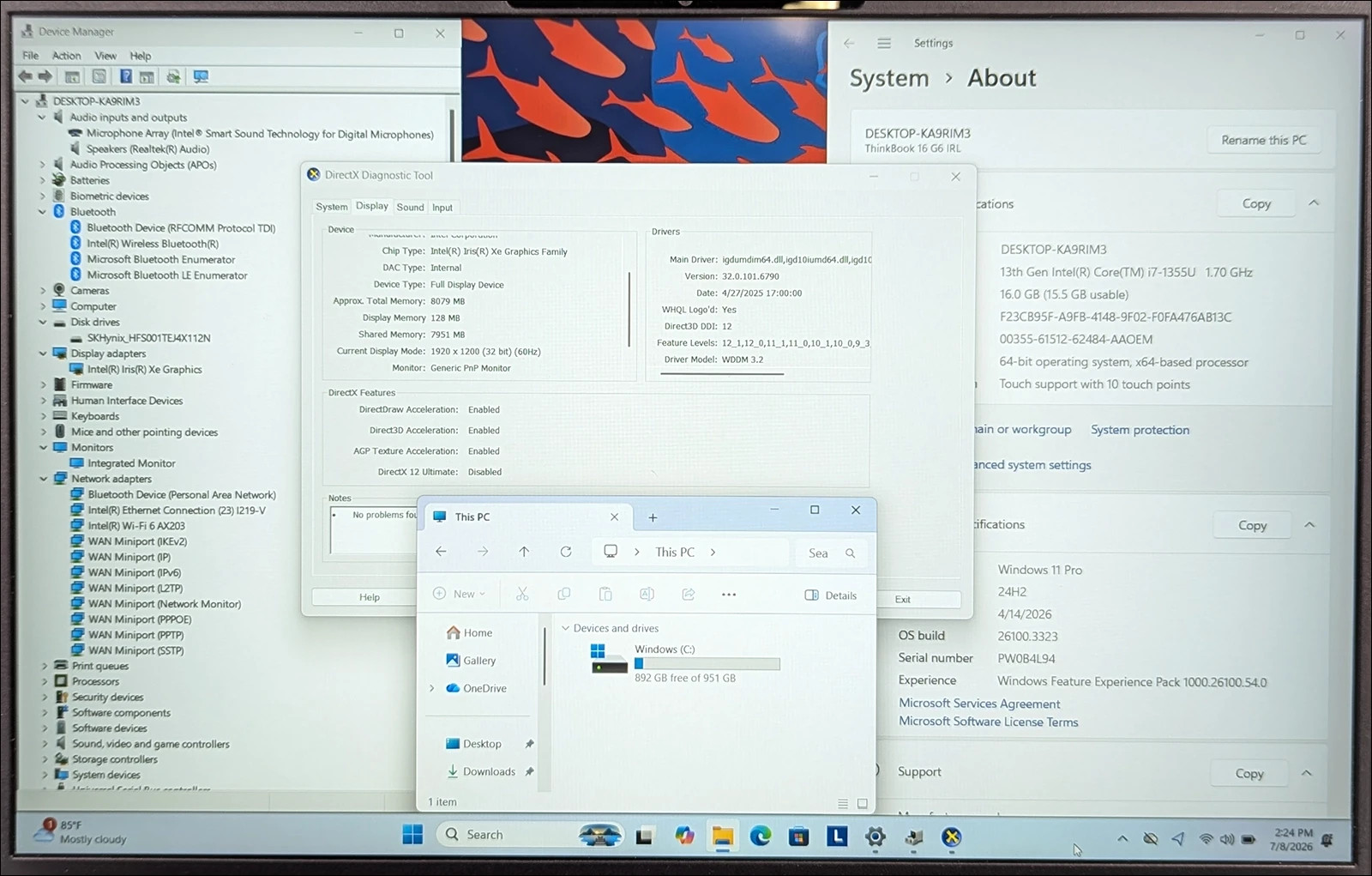Switch to Sound tab in DirectX Diagnostic Tool
This screenshot has height=876, width=1372.
[410, 207]
